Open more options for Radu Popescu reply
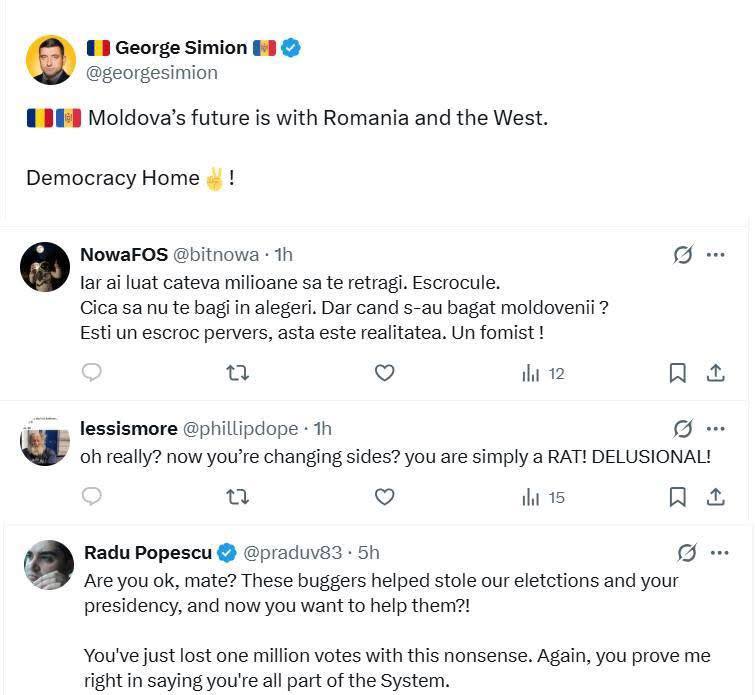This screenshot has height=695, width=755. [719, 552]
